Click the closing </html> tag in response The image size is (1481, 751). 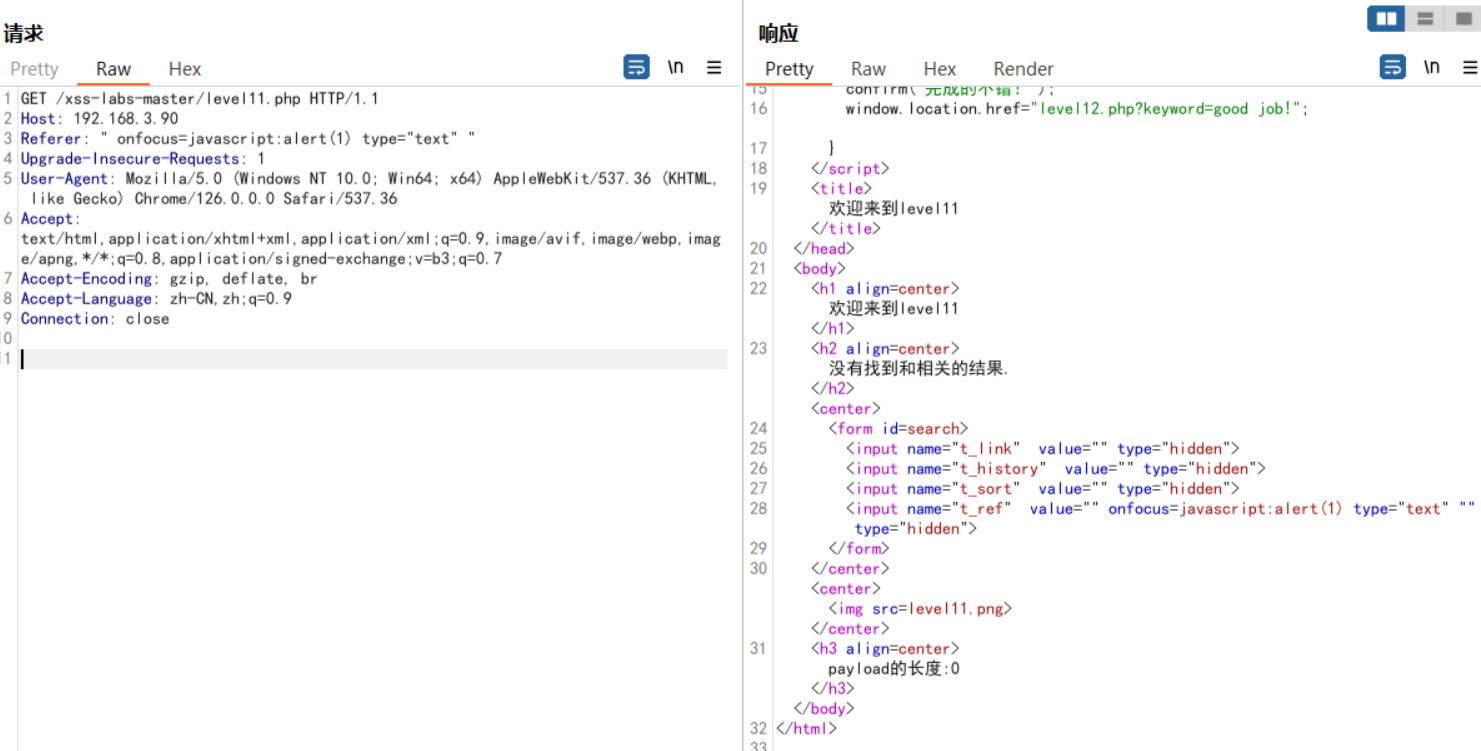pos(807,729)
